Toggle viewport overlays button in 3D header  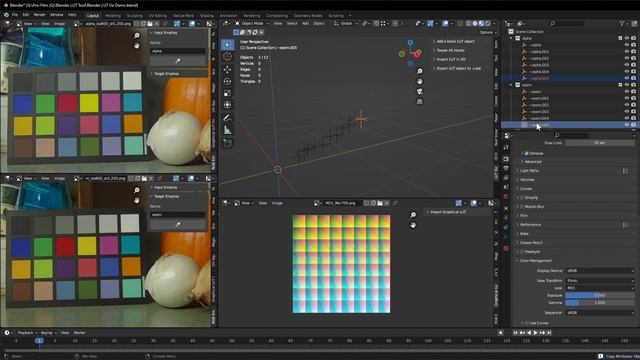(445, 24)
